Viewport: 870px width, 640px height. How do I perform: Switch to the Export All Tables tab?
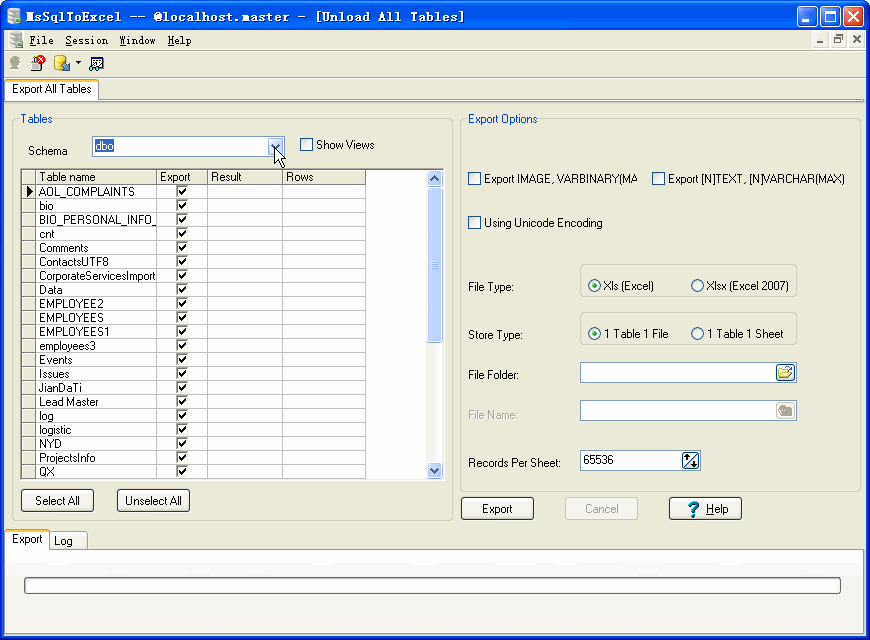(52, 89)
